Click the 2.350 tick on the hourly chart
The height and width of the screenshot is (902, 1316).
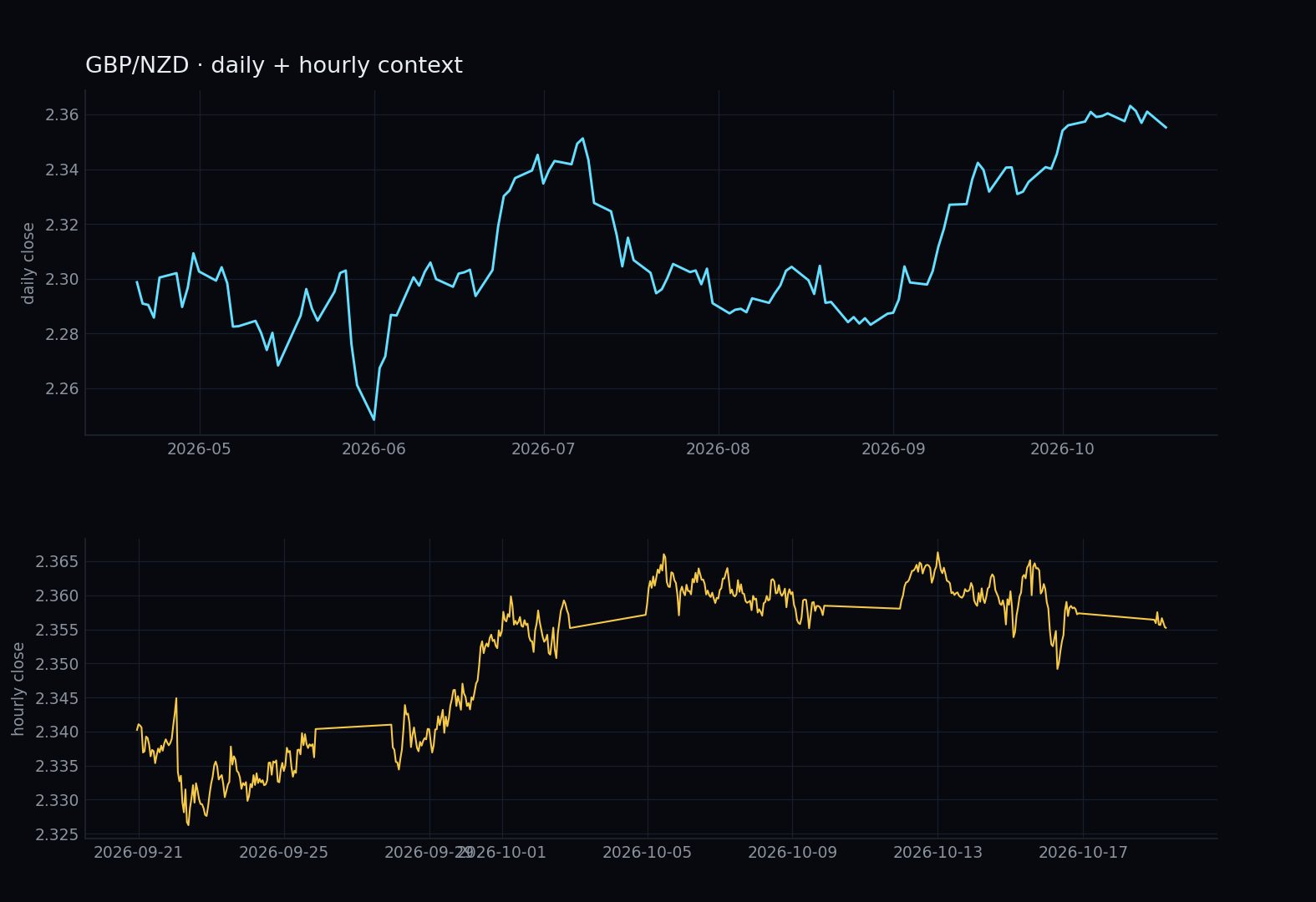[57, 665]
